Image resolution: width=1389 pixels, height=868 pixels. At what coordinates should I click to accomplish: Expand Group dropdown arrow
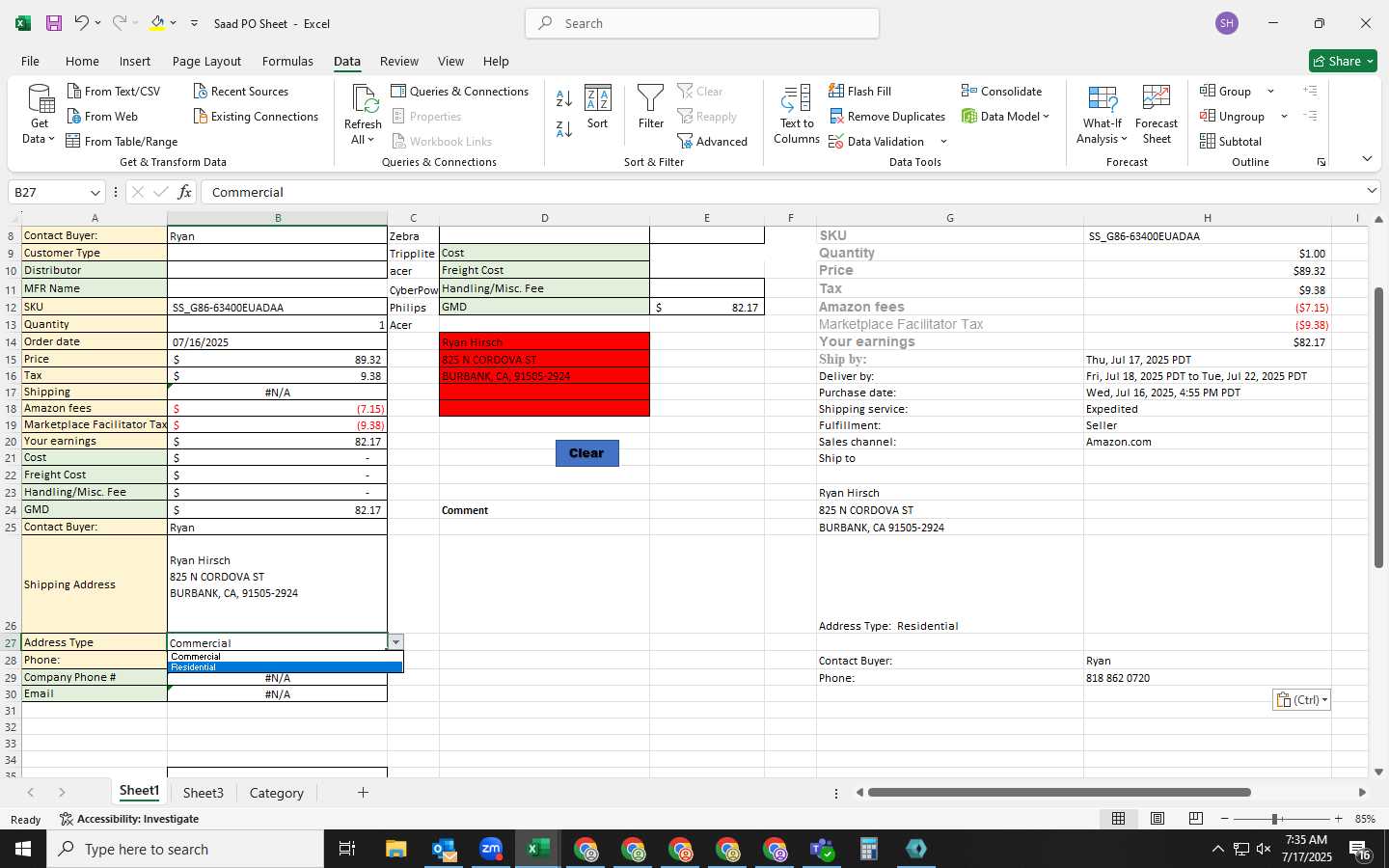(x=1270, y=91)
